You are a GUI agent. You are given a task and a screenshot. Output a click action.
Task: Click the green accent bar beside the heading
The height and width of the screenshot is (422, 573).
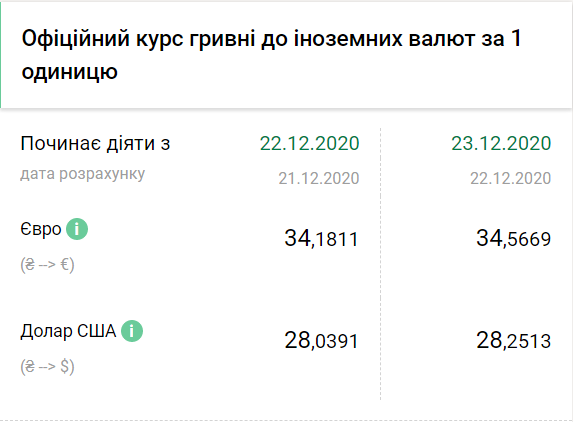click(x=1, y=55)
